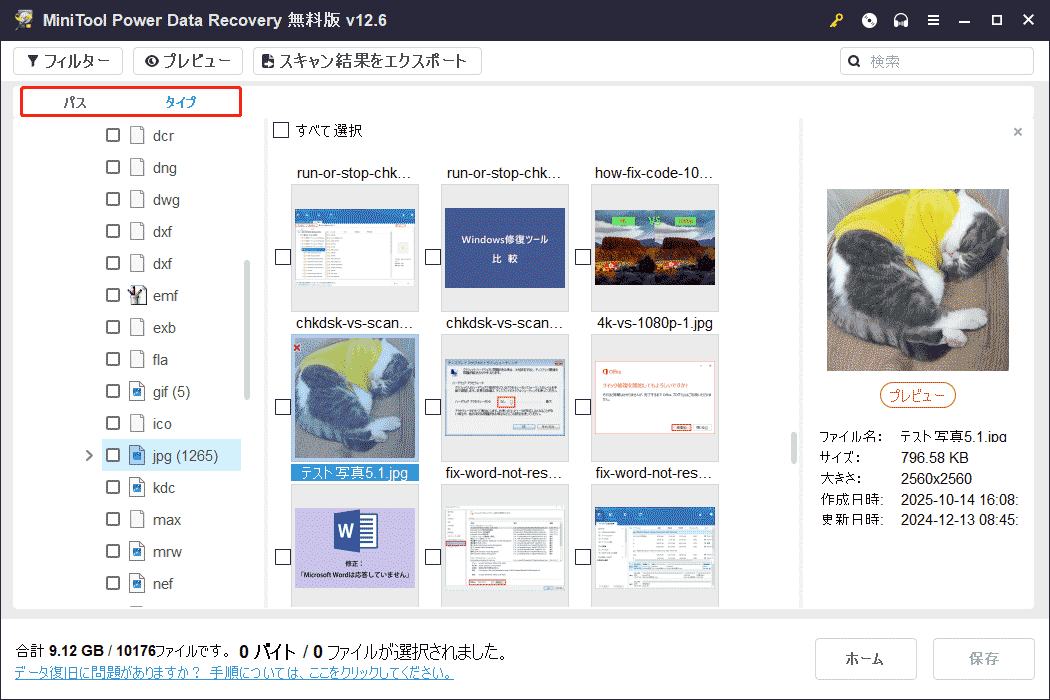Check the gif (5) checkbox

[x=113, y=391]
